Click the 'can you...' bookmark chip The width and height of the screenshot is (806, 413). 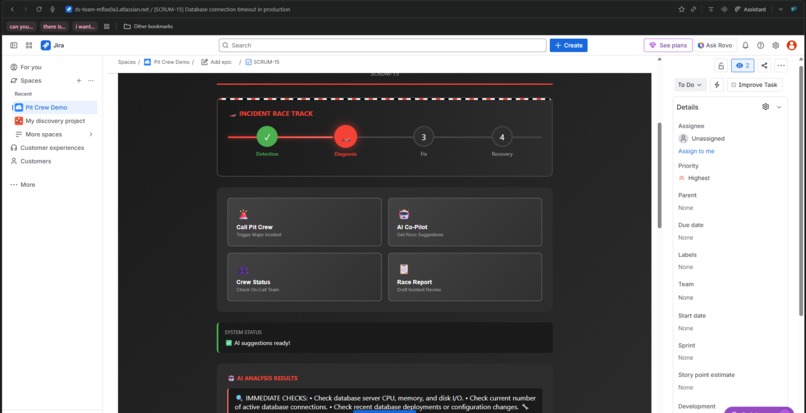[22, 26]
